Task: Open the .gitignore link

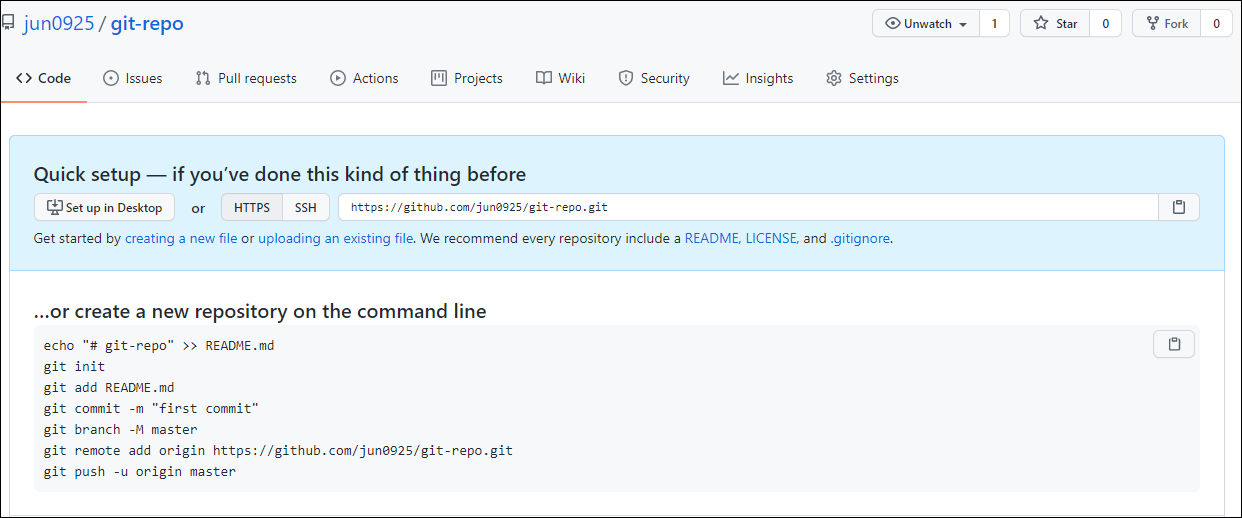Action: (x=860, y=239)
